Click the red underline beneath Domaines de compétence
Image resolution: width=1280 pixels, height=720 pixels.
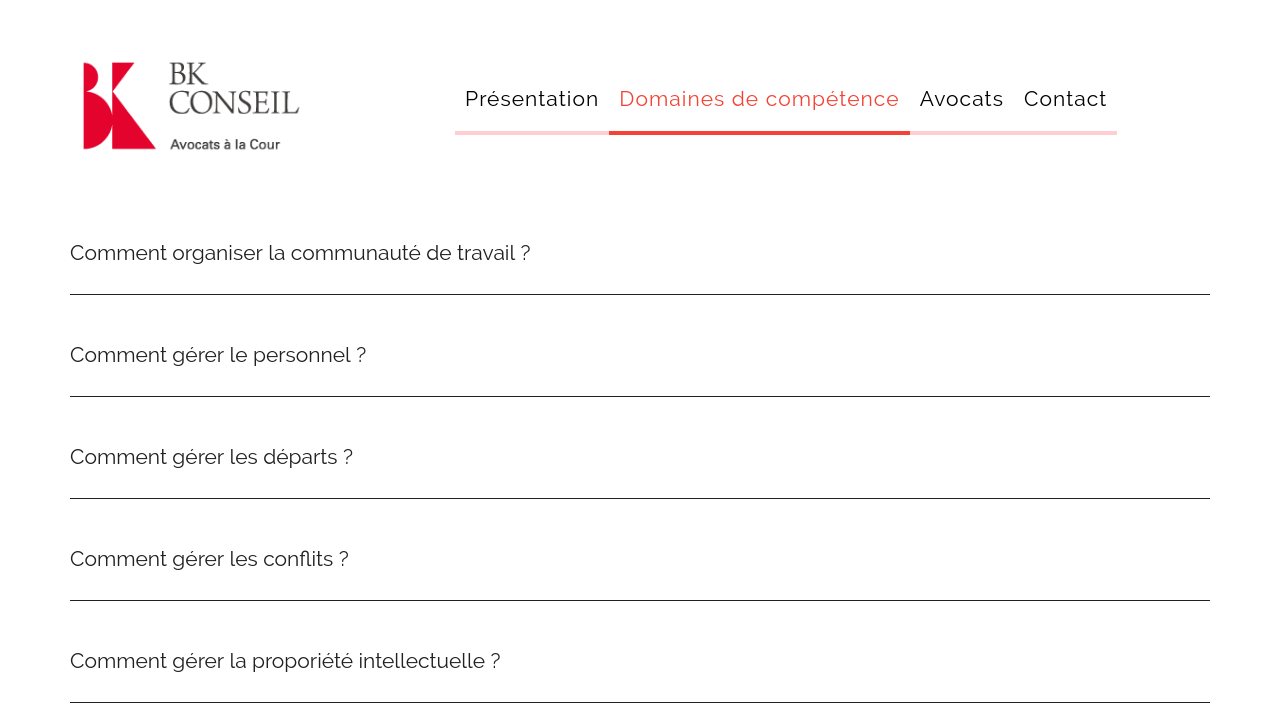pyautogui.click(x=759, y=133)
